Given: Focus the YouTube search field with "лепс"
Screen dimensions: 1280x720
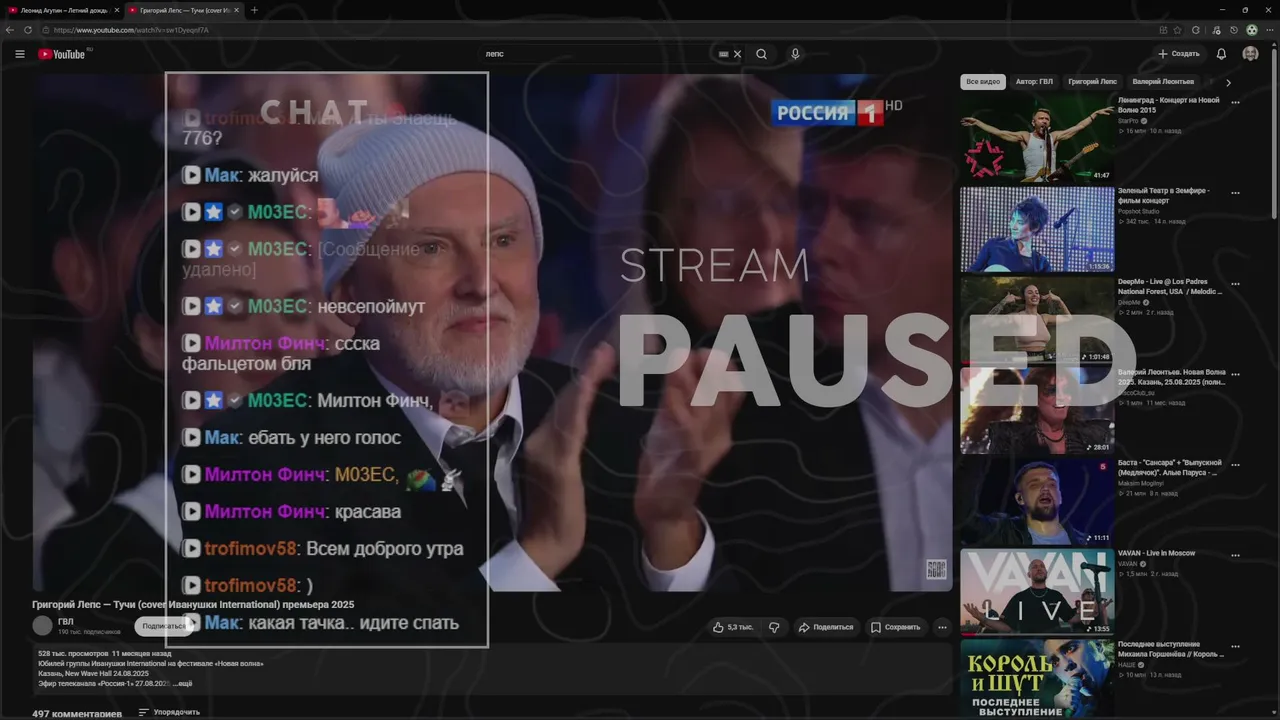Looking at the screenshot, I should [595, 54].
